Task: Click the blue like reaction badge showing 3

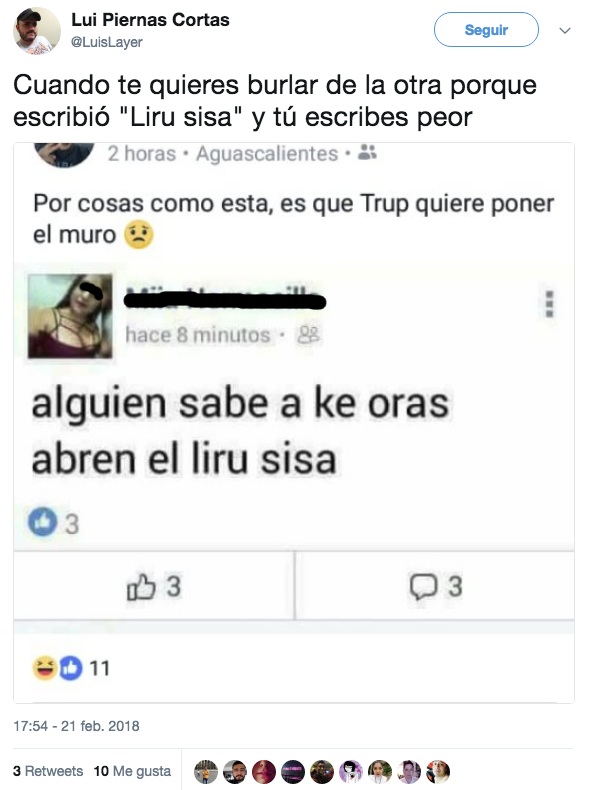Action: pyautogui.click(x=42, y=521)
